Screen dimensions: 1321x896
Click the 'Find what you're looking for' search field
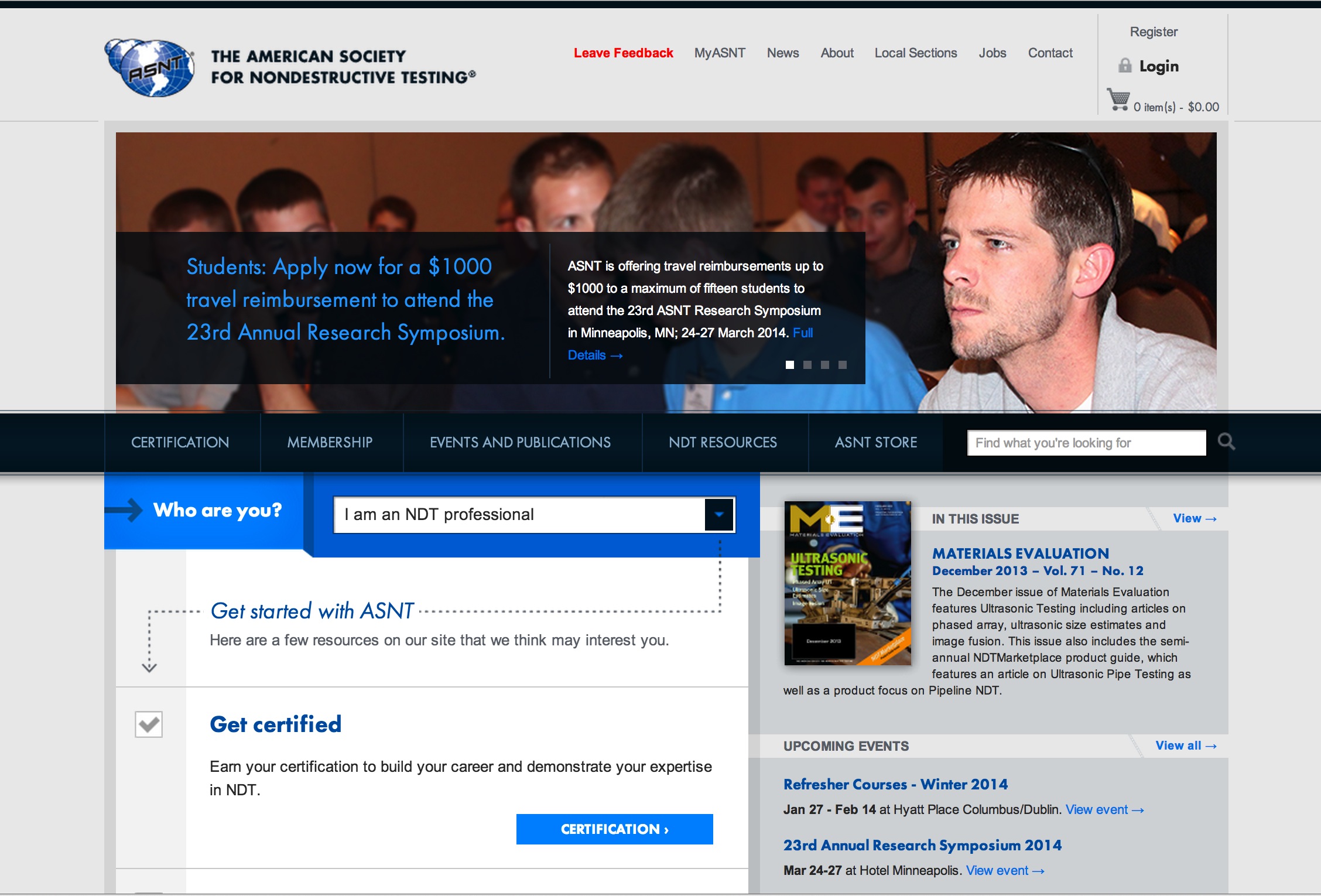pos(1087,443)
